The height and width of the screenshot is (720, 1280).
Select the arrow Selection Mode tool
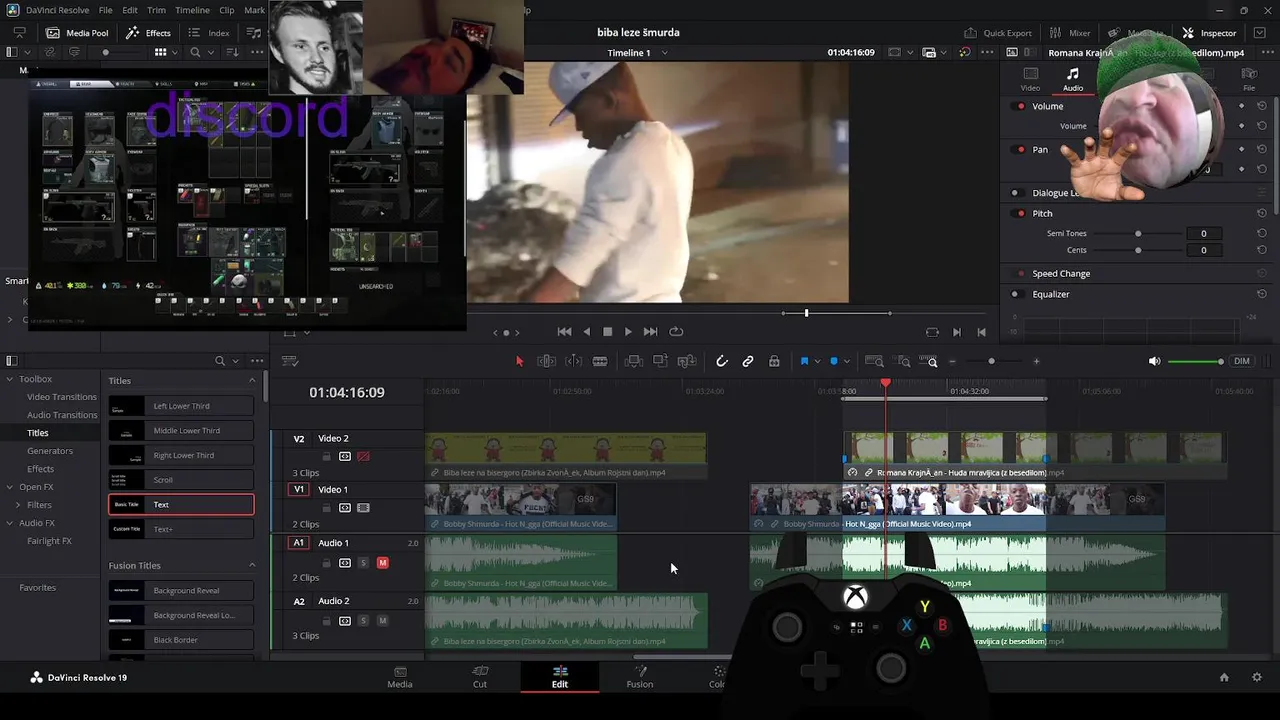coord(519,361)
